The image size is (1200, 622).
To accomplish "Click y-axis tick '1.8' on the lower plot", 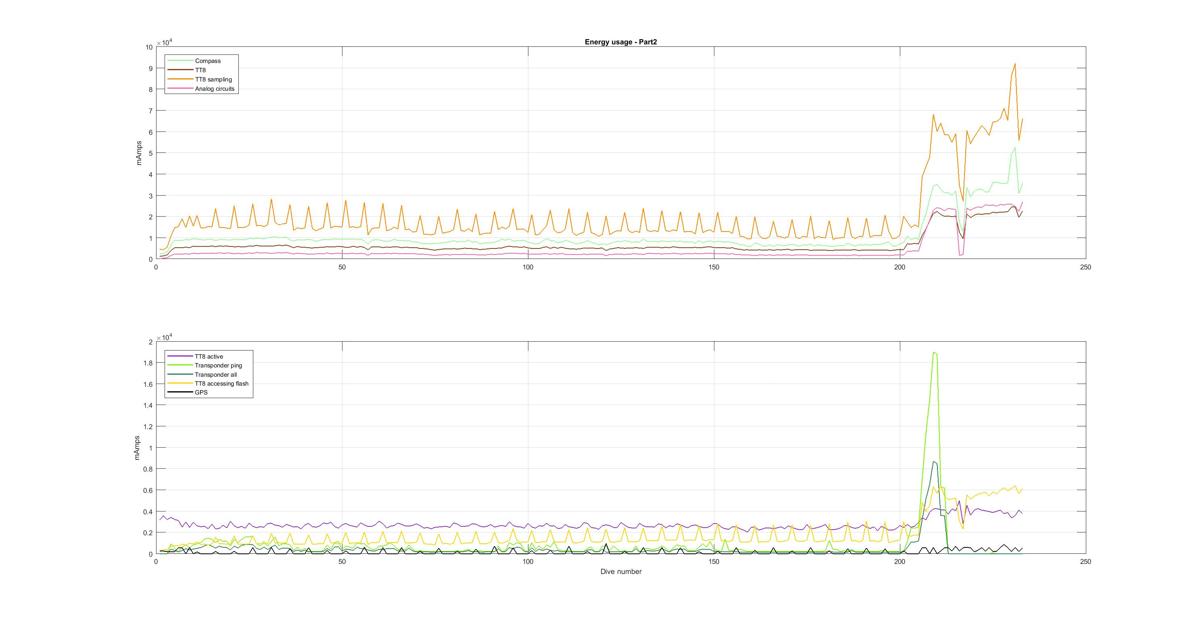I will click(x=148, y=363).
